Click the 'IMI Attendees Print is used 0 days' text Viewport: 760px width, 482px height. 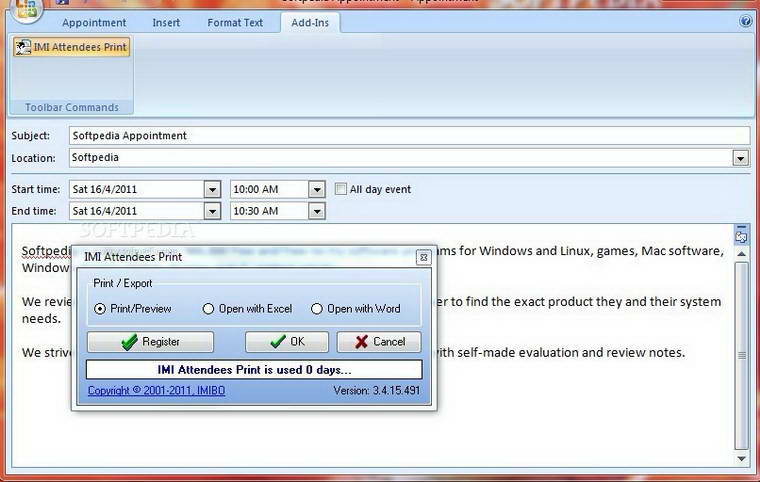[x=254, y=370]
